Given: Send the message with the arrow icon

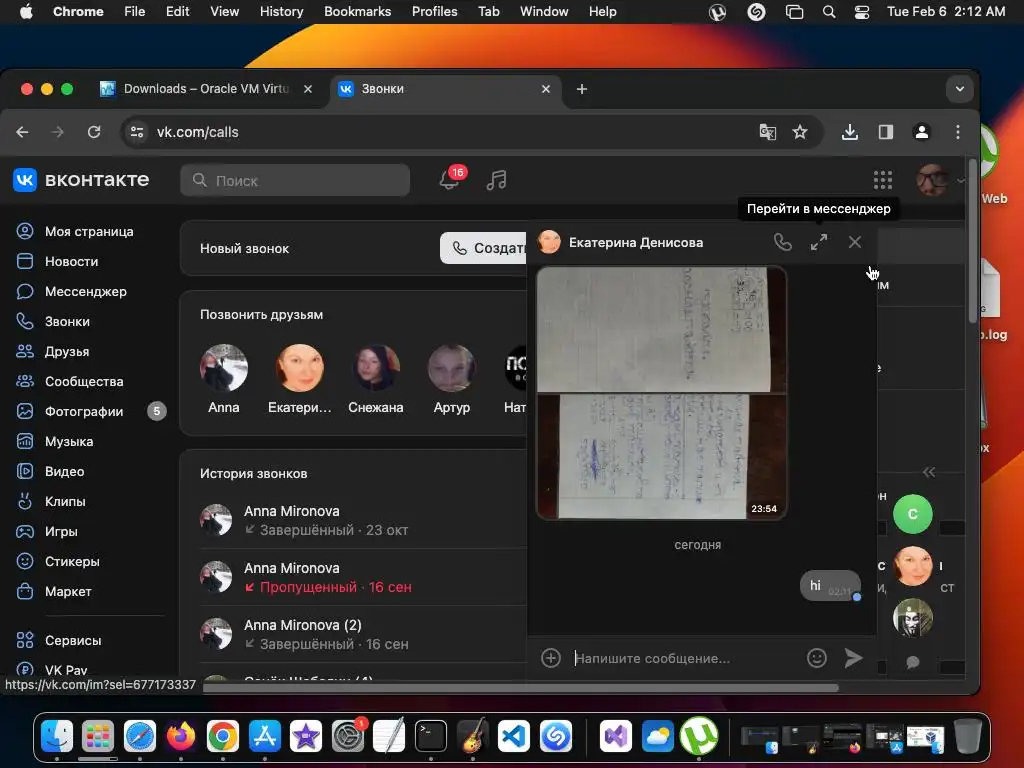Looking at the screenshot, I should pos(853,658).
